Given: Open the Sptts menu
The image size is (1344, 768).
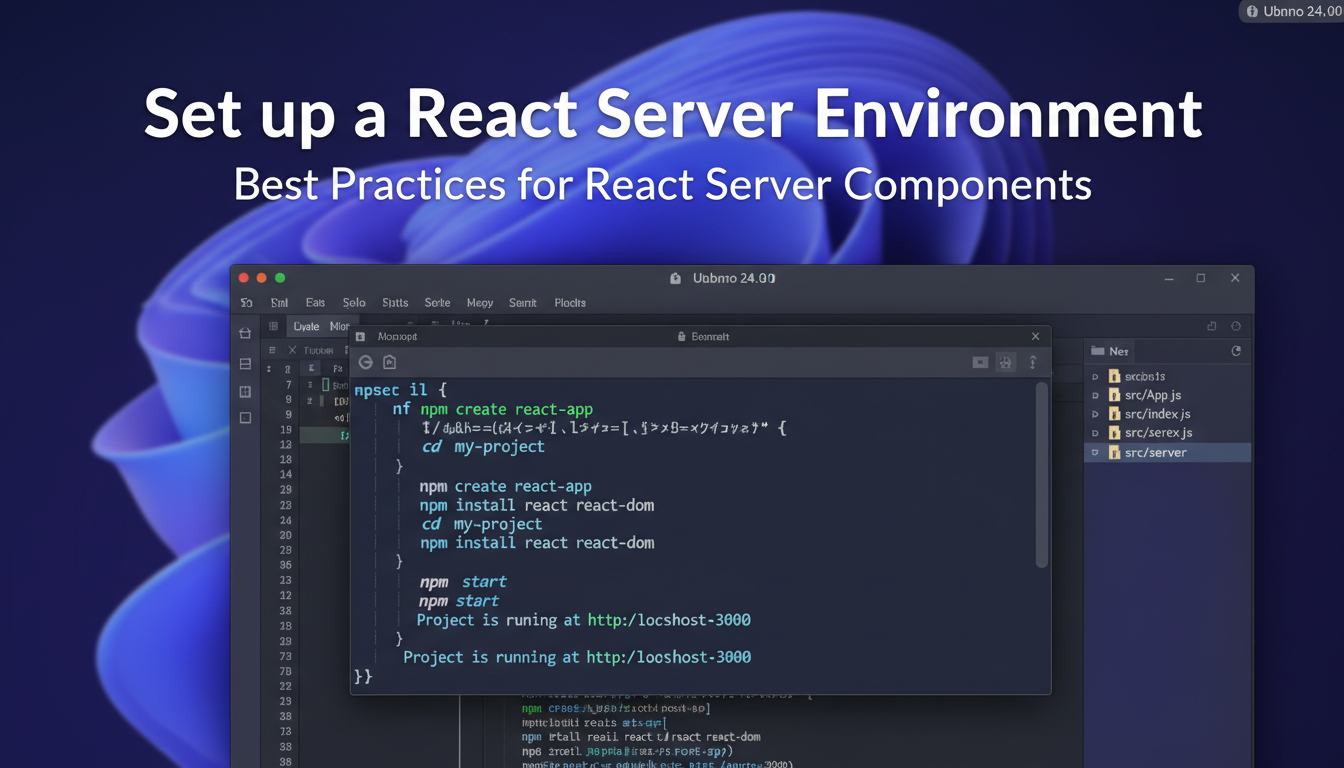Looking at the screenshot, I should coord(395,302).
